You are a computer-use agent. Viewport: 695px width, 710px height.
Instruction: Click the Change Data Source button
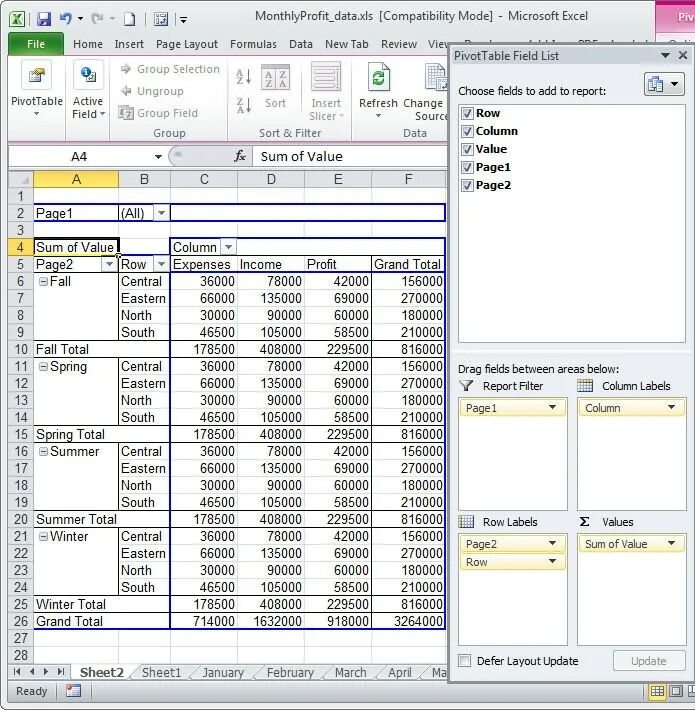(x=426, y=92)
